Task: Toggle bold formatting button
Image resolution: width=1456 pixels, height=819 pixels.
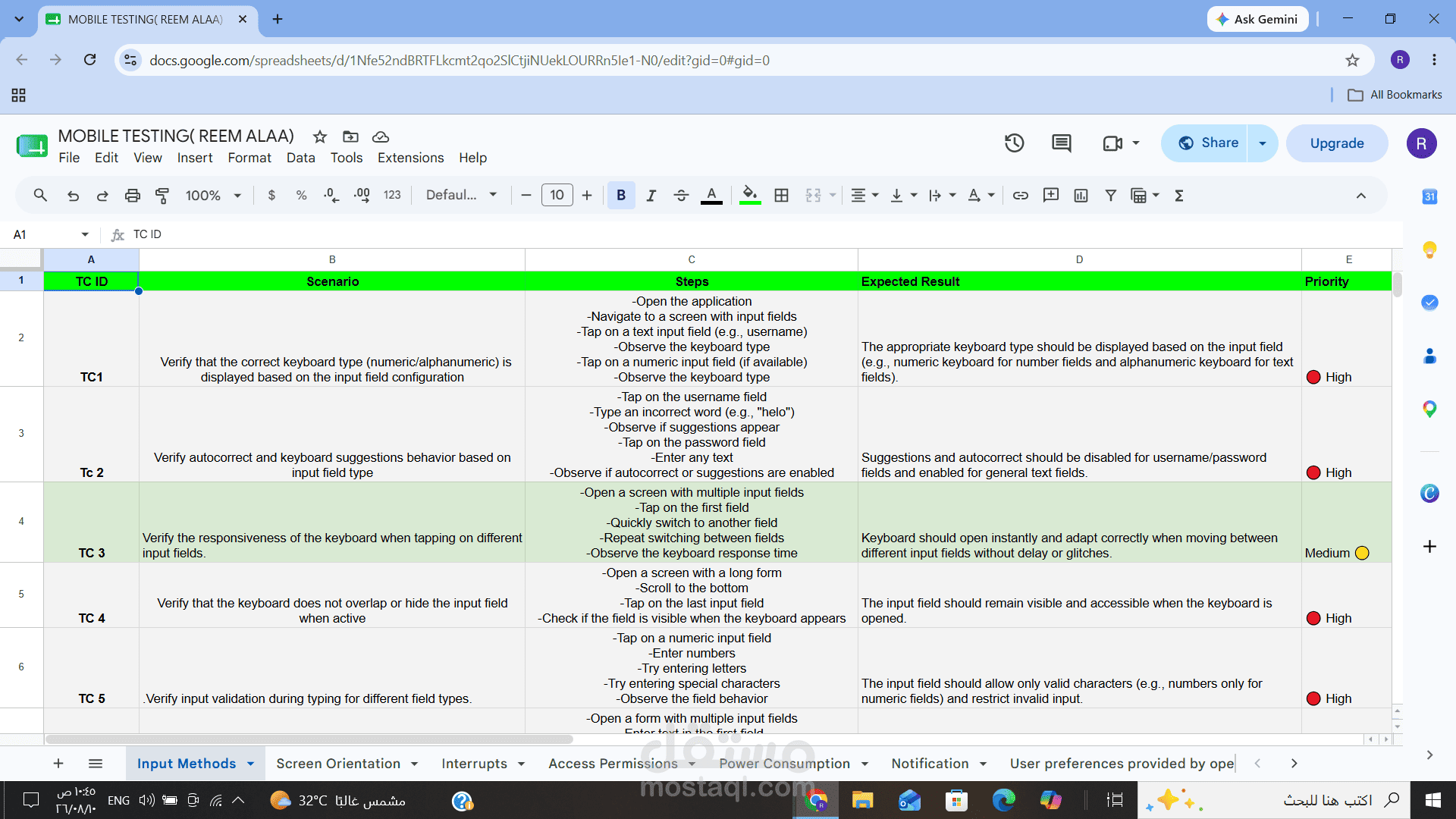Action: (x=621, y=196)
